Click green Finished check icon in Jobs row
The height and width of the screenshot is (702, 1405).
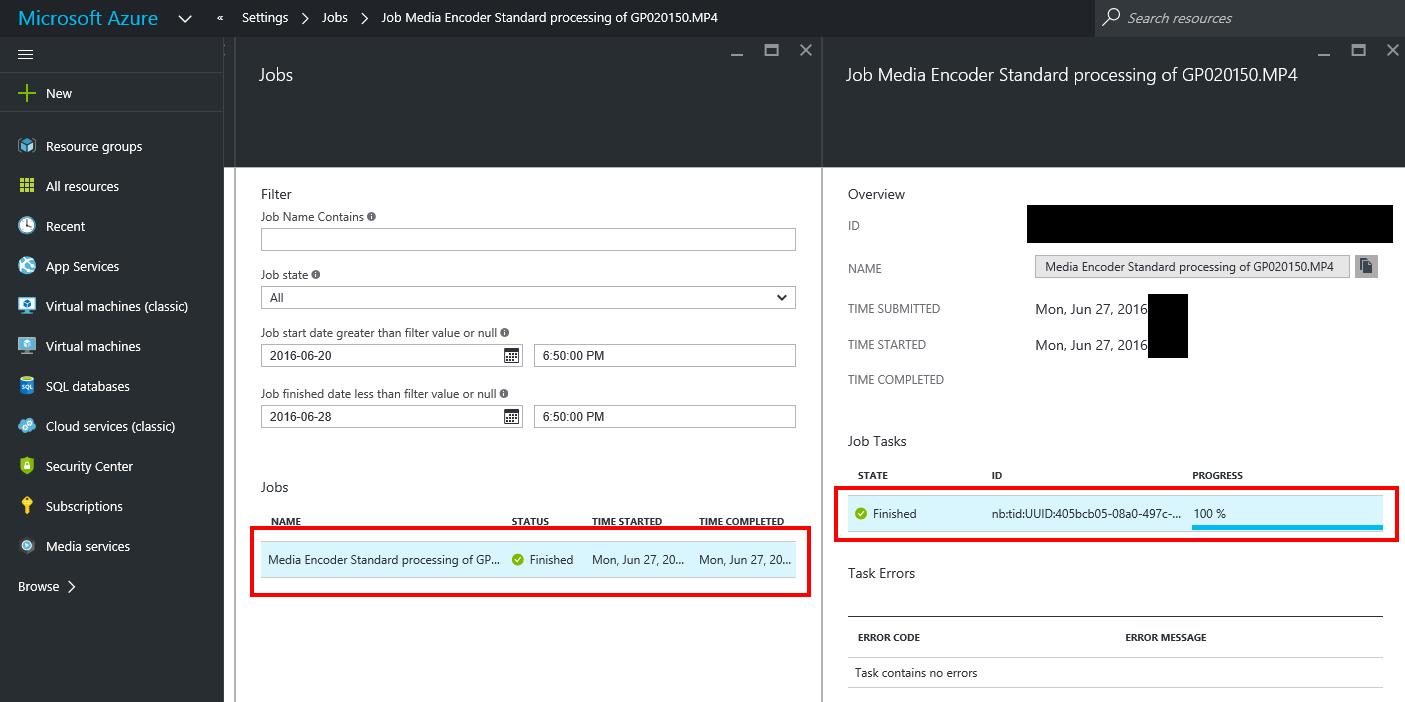pos(518,560)
